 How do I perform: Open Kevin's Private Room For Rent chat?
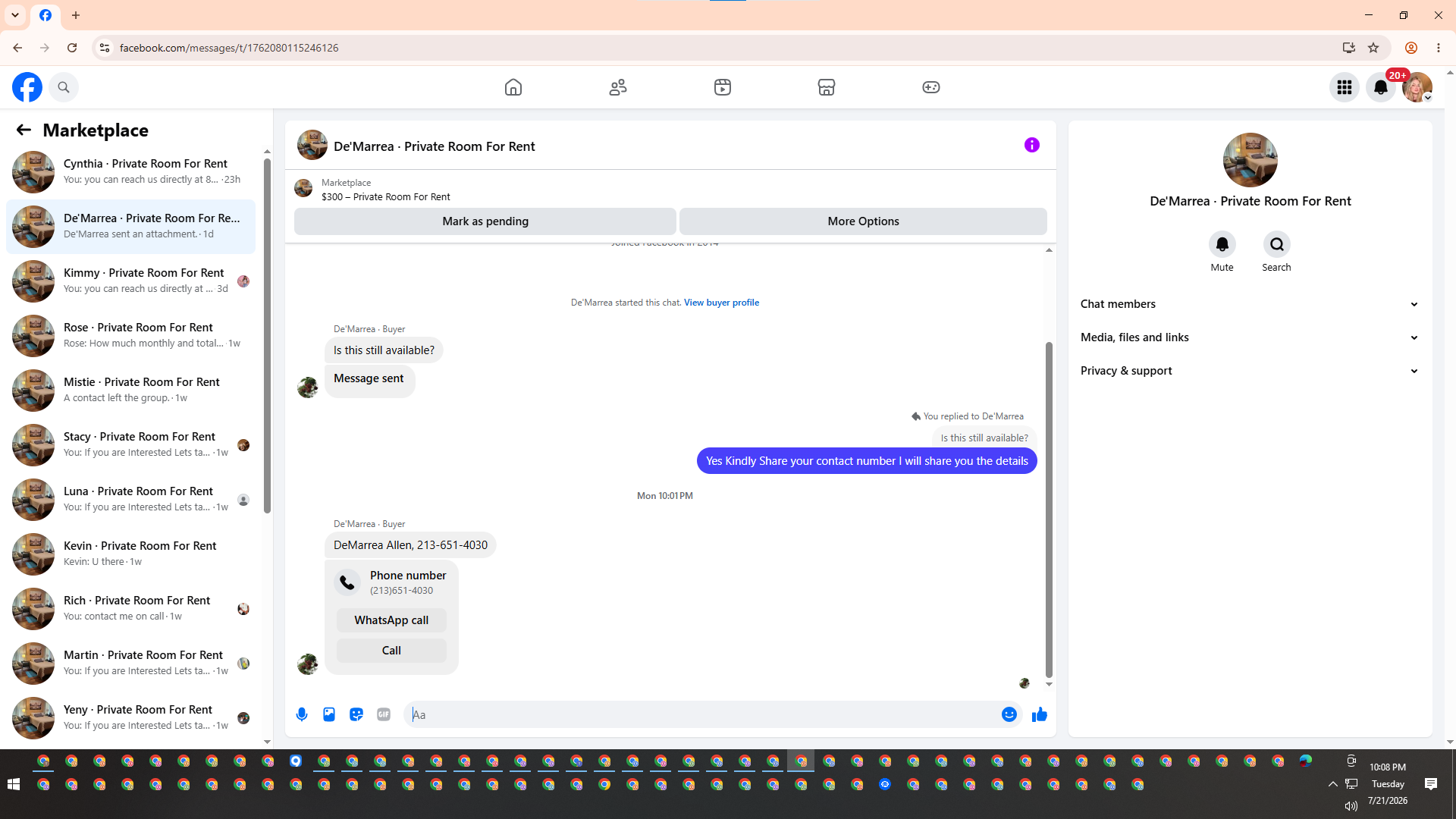(130, 554)
